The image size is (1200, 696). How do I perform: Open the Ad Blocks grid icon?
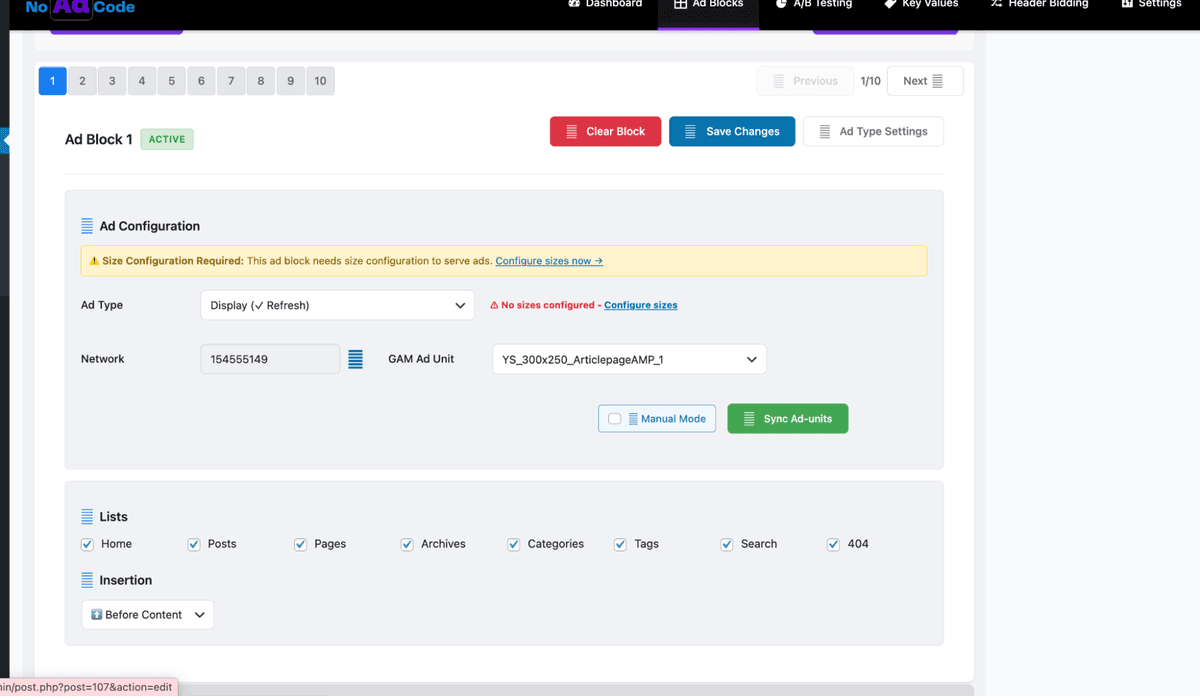679,4
